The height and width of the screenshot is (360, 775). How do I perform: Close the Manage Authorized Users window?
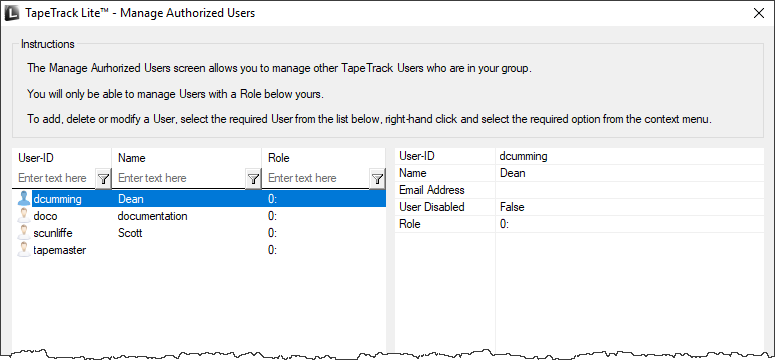click(x=759, y=13)
